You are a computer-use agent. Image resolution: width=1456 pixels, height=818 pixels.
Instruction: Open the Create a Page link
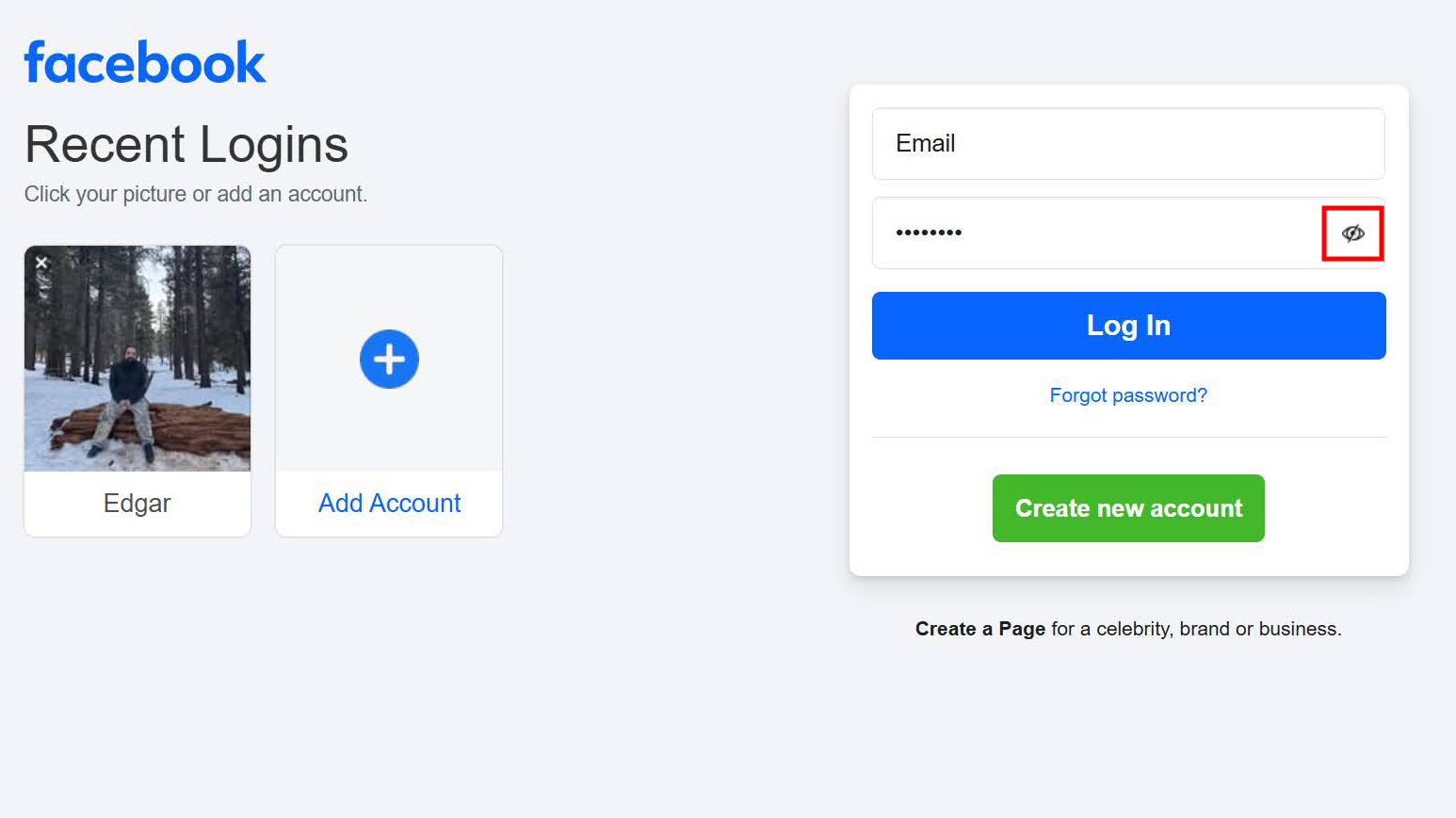pyautogui.click(x=979, y=629)
